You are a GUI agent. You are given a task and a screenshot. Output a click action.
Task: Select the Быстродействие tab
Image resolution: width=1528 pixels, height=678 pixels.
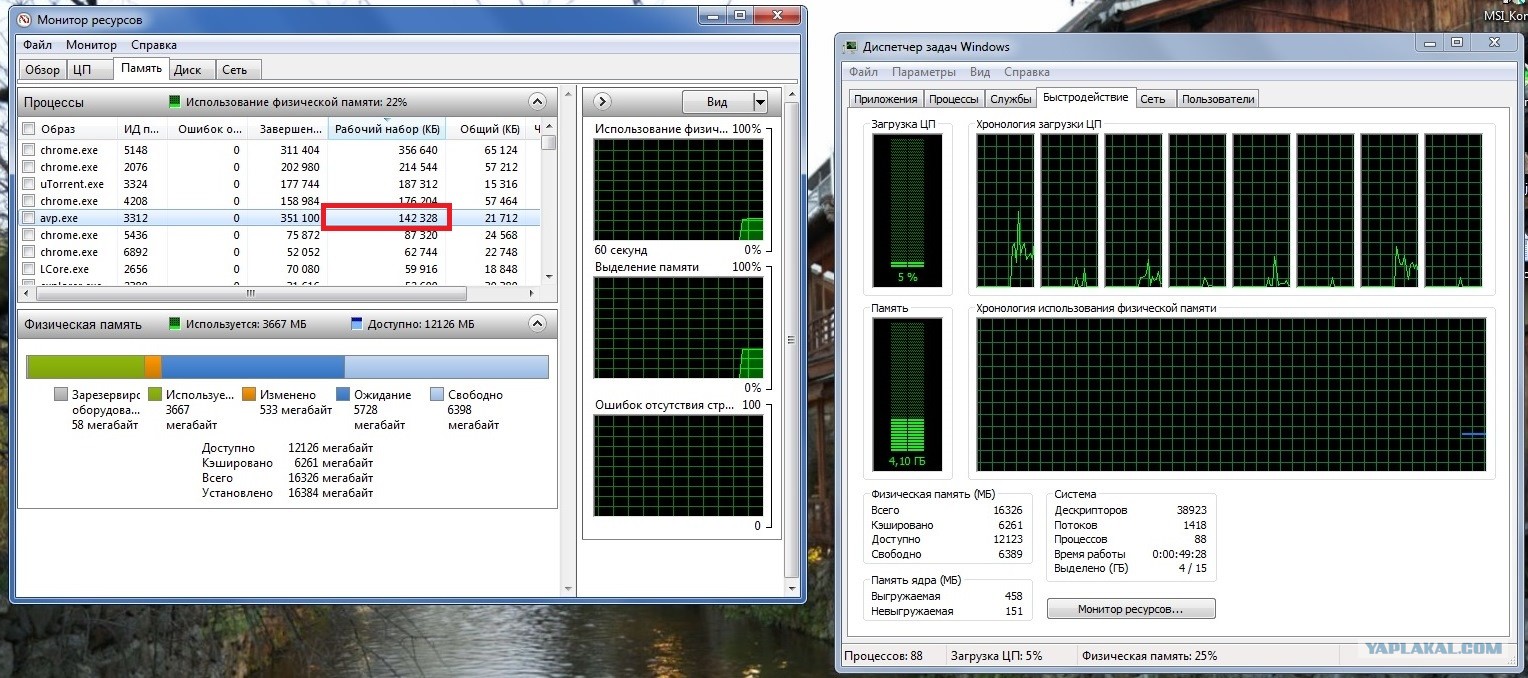click(1085, 97)
